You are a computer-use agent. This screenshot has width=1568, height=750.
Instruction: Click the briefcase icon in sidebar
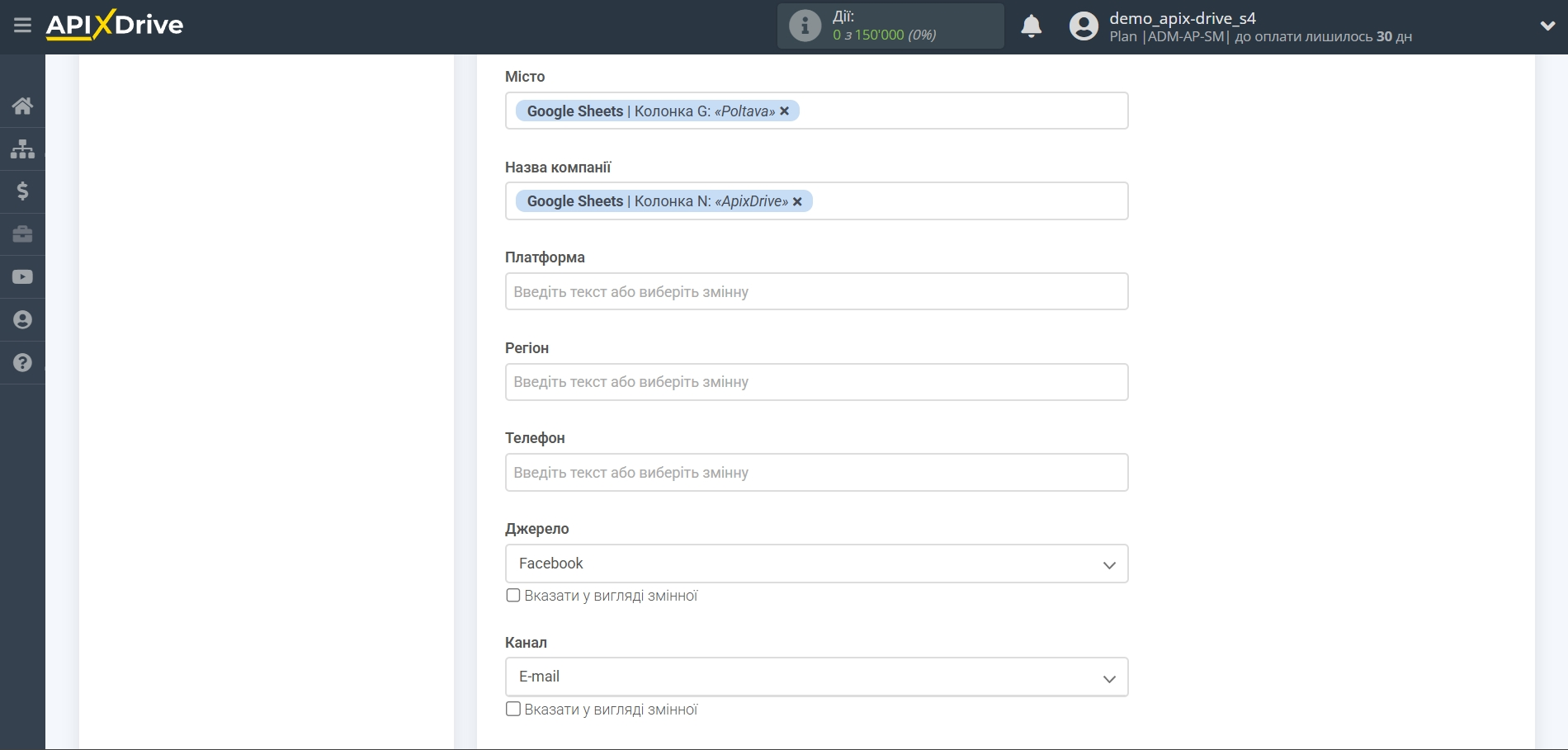tap(22, 234)
